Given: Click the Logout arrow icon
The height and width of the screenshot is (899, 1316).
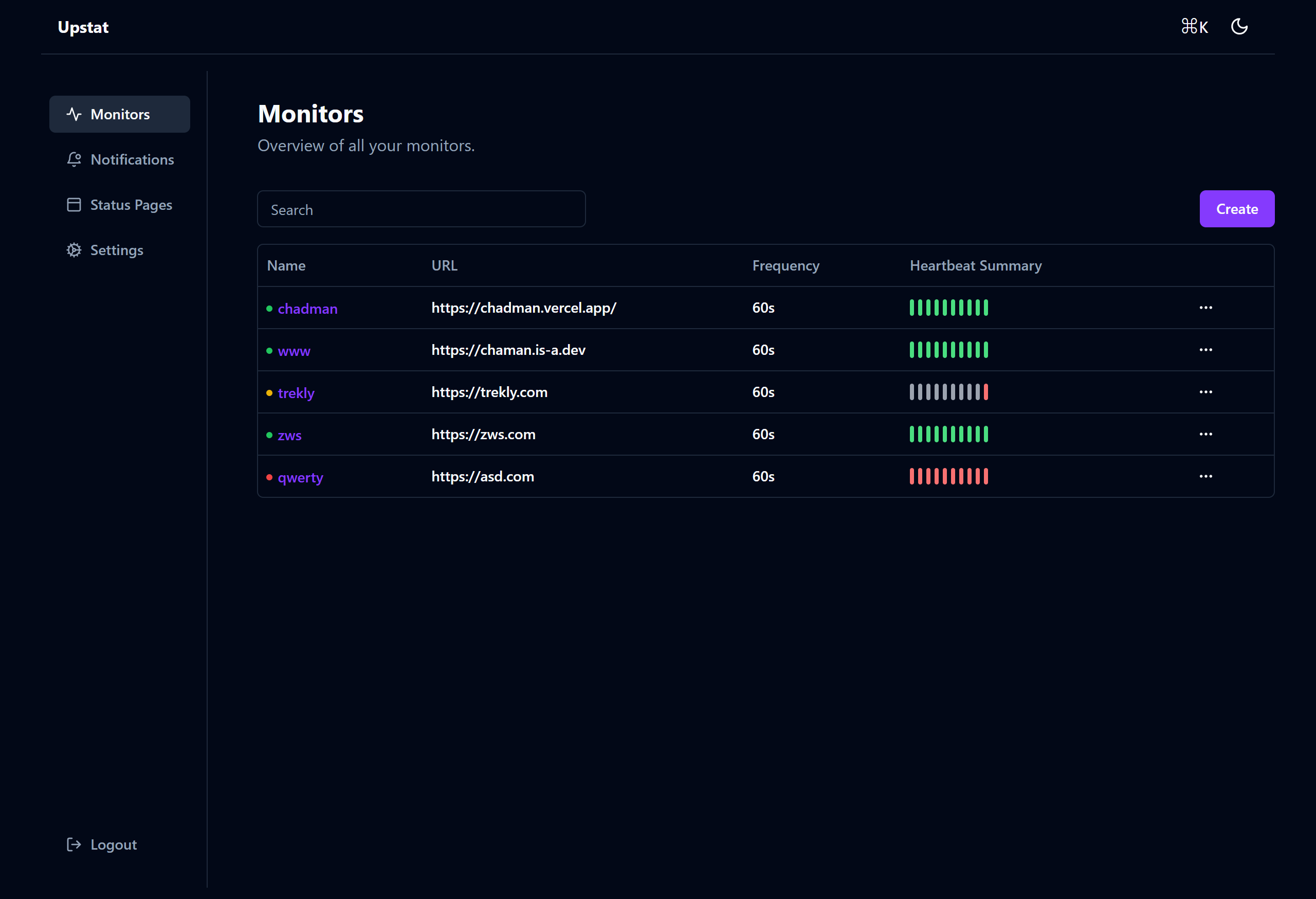Looking at the screenshot, I should tap(74, 844).
